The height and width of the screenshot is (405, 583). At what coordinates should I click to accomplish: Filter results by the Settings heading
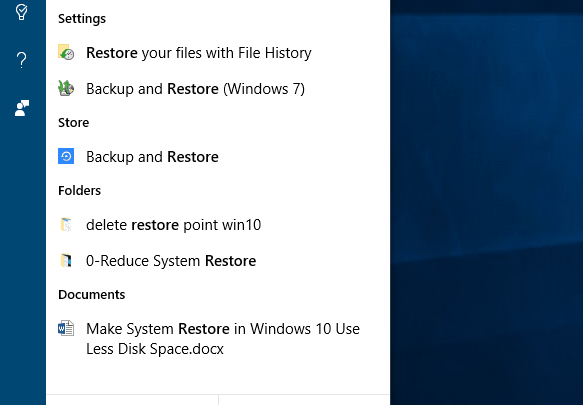[82, 19]
